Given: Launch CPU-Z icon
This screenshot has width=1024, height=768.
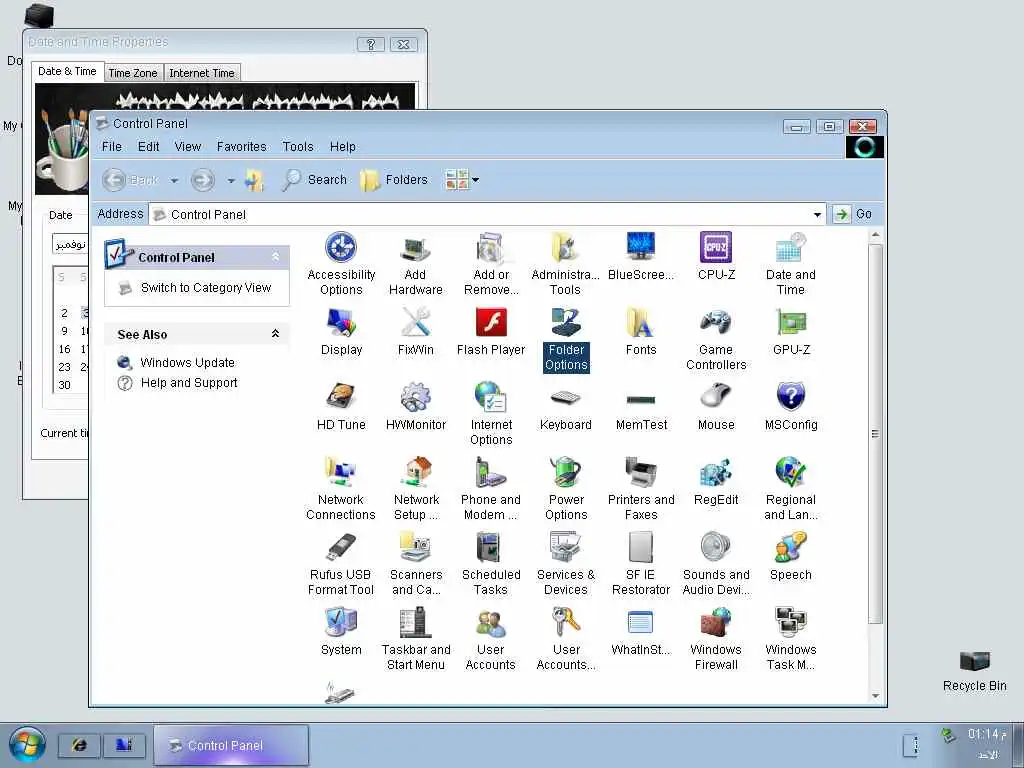Looking at the screenshot, I should (716, 256).
